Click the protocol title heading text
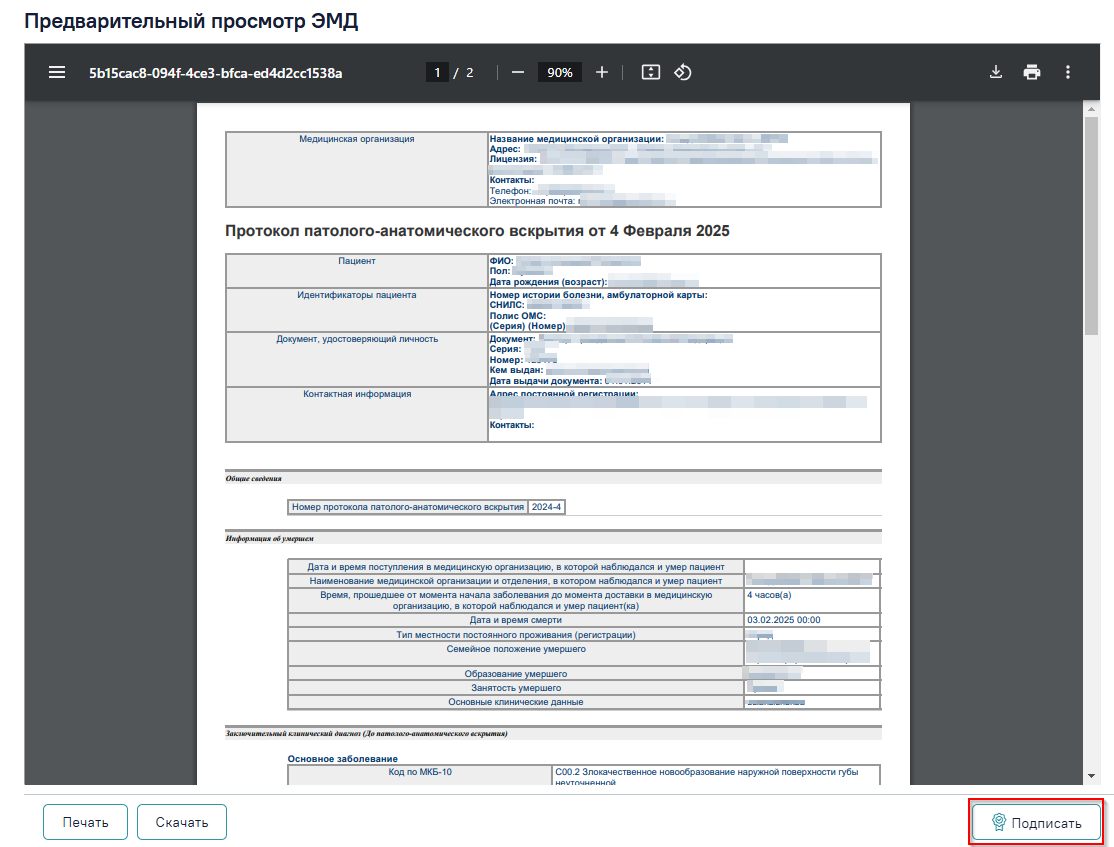The height and width of the screenshot is (847, 1114). click(477, 231)
